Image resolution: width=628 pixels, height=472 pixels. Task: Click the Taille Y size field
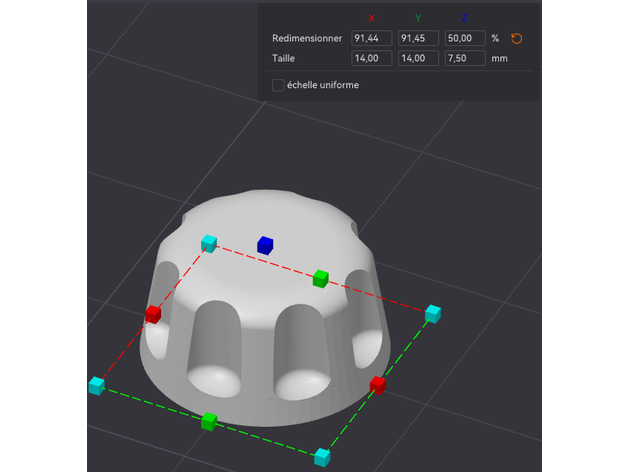point(418,59)
